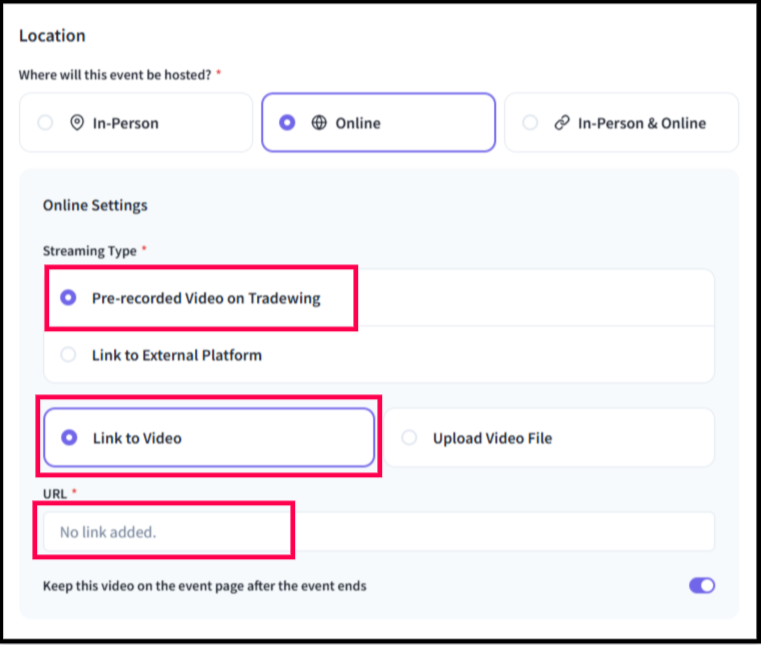Click the Link to Video text label
This screenshot has height=645, width=761.
pos(137,438)
